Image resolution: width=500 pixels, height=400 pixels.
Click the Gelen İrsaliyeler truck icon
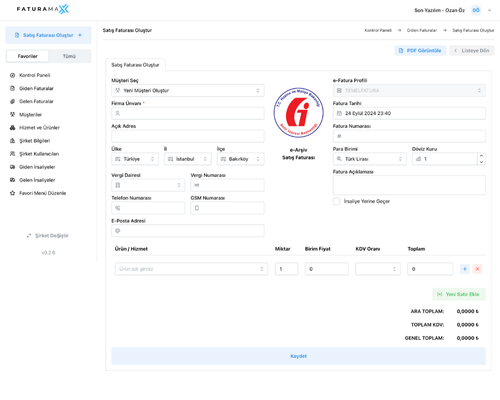[13, 180]
